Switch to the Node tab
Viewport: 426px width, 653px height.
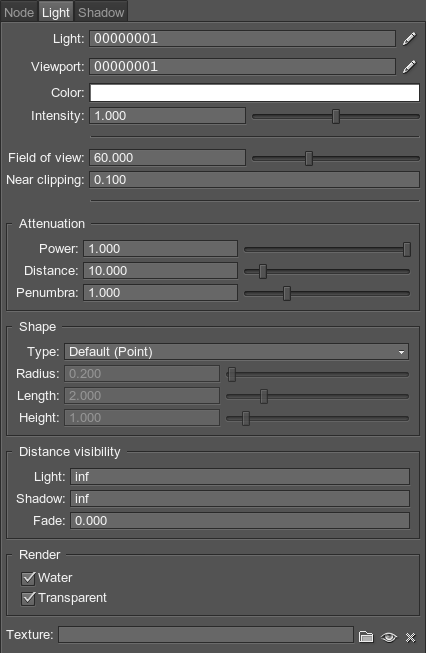coord(19,12)
